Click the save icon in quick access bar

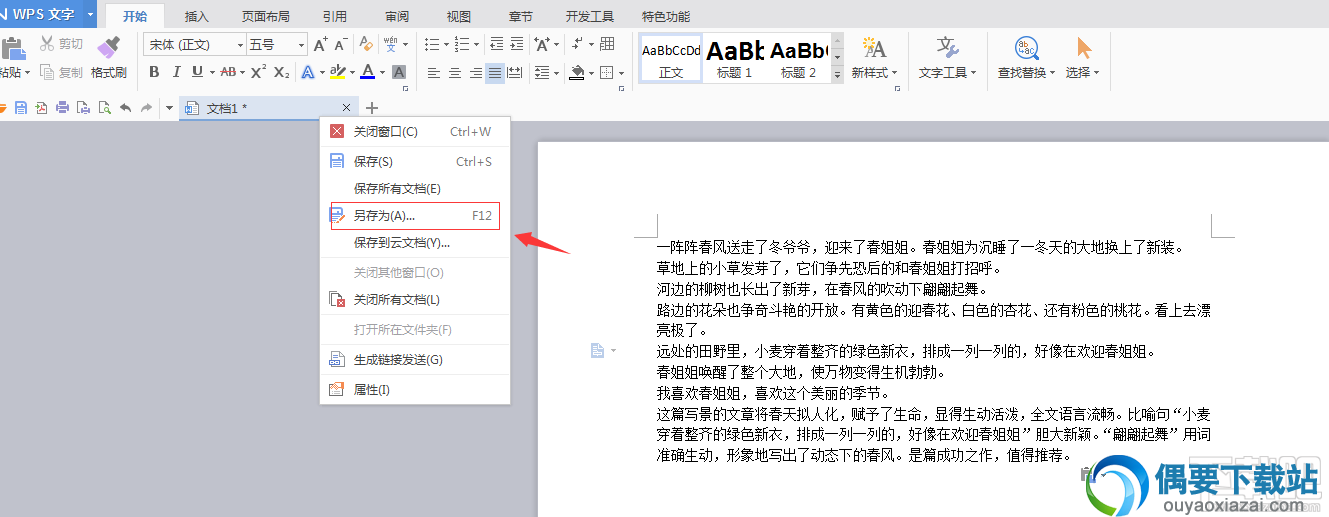(21, 108)
